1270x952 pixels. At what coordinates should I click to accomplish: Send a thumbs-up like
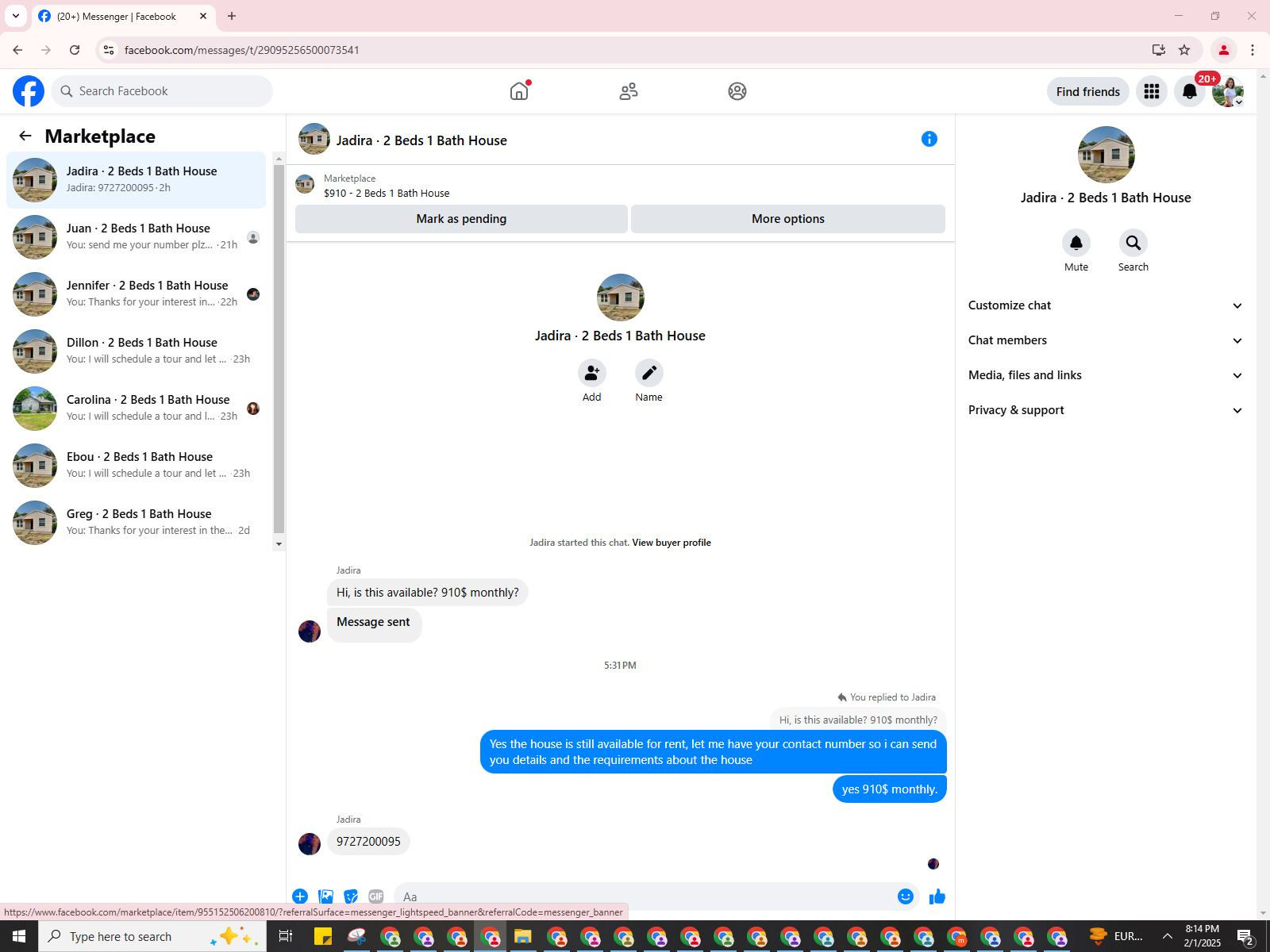[937, 896]
